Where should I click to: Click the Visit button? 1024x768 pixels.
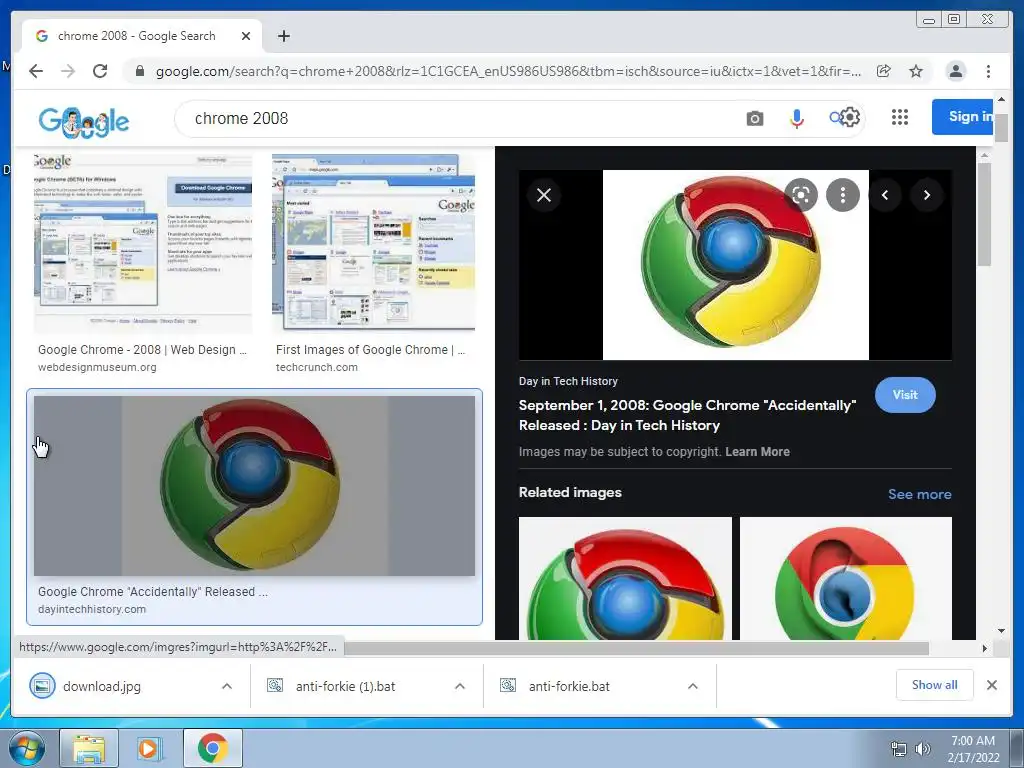(905, 394)
